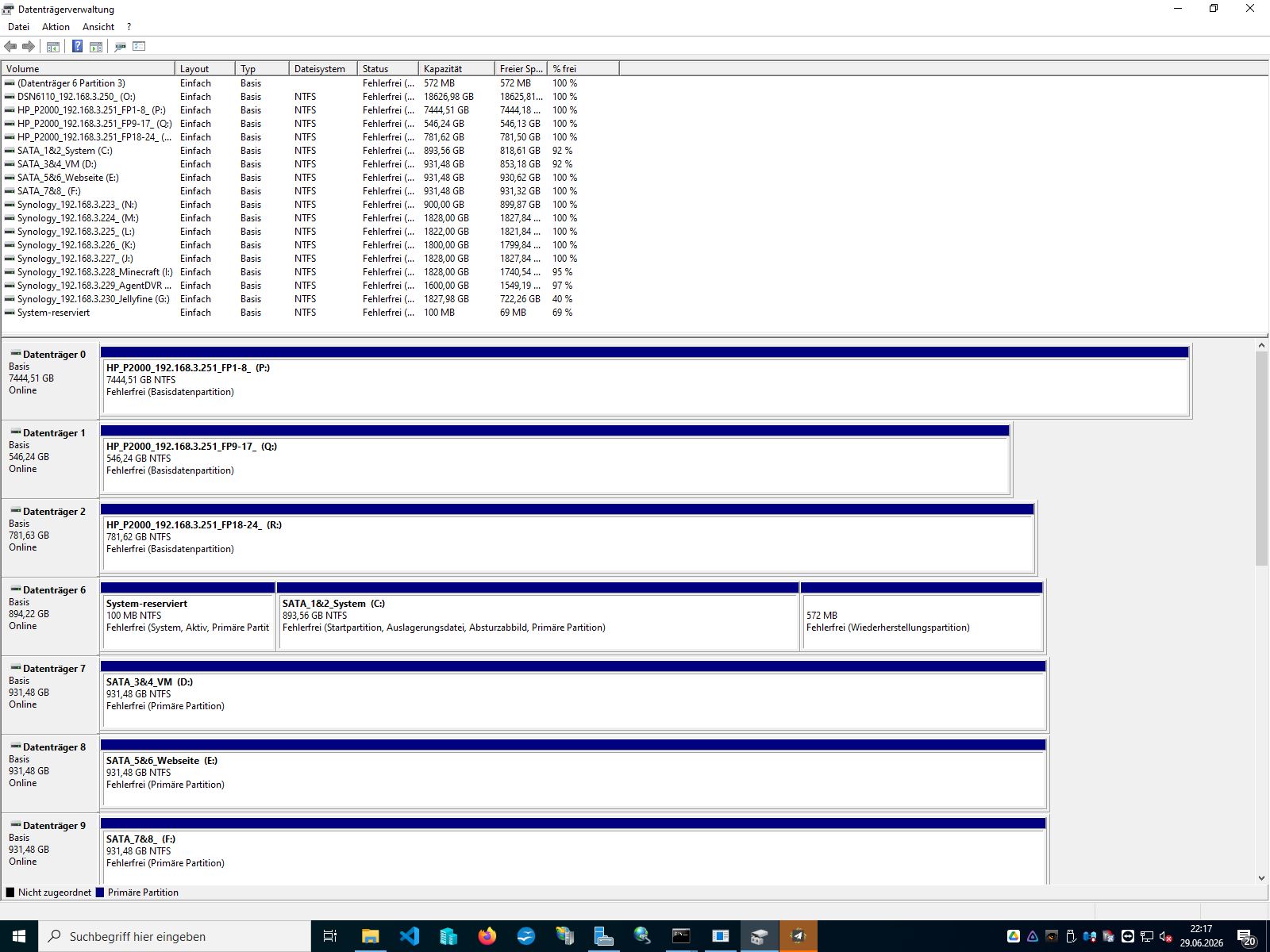Select the SATA_3&4_VM (D:) partition block

tap(573, 696)
